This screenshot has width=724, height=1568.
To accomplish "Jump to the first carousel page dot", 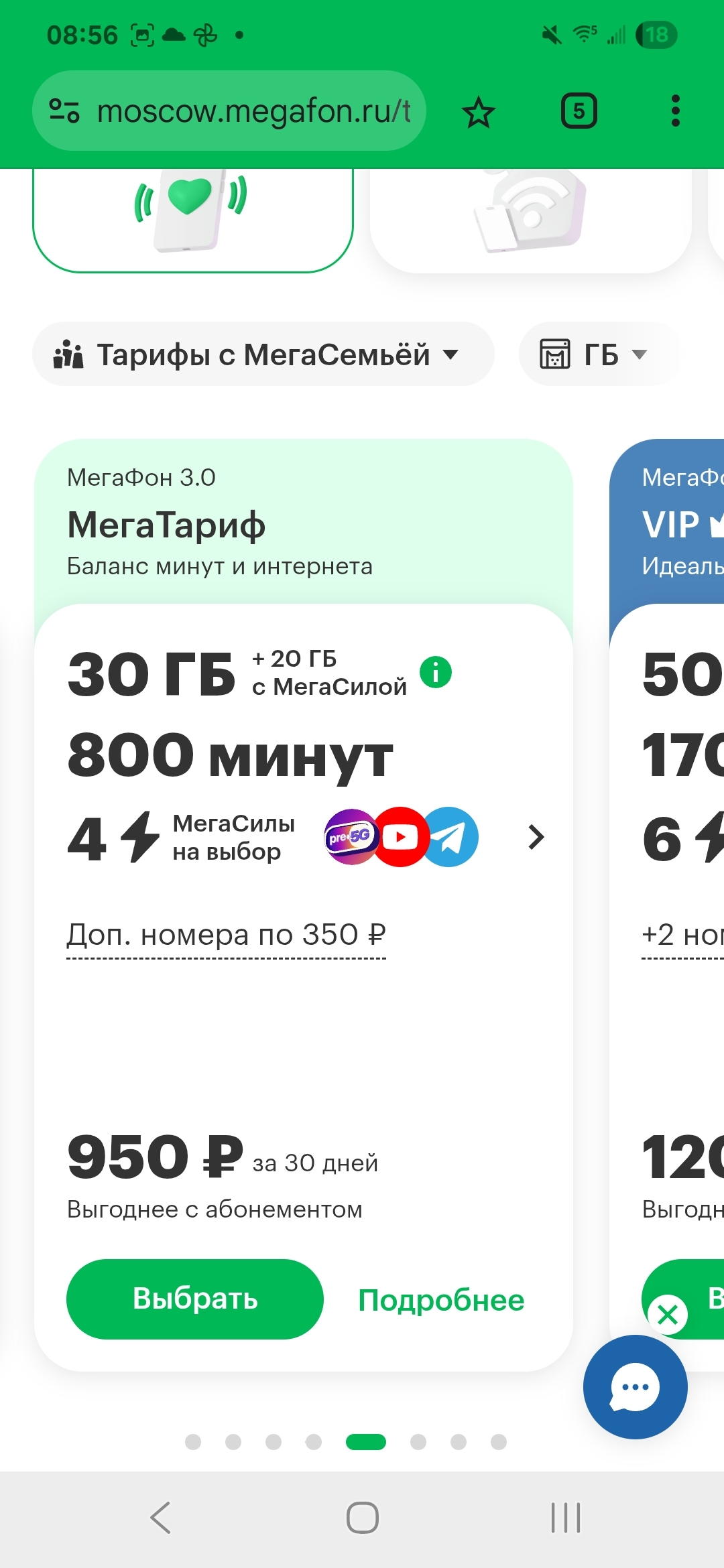I will pos(193,1442).
